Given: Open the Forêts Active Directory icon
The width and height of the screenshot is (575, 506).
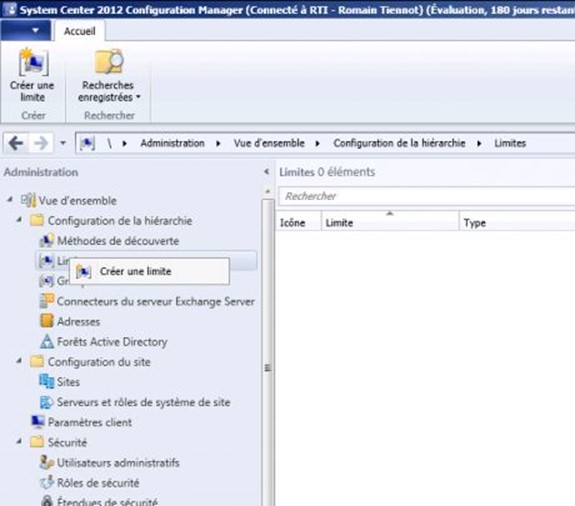Looking at the screenshot, I should tap(47, 341).
